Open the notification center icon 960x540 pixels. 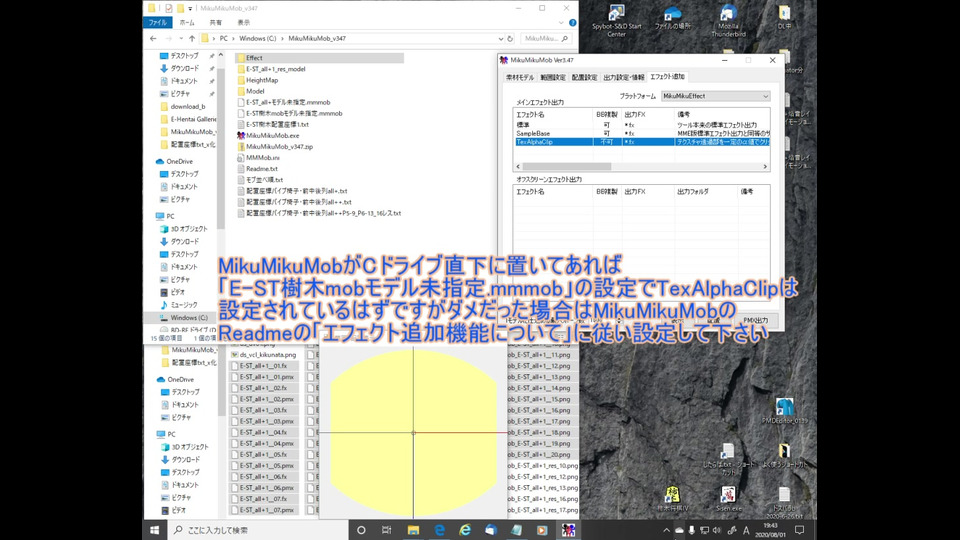(799, 530)
